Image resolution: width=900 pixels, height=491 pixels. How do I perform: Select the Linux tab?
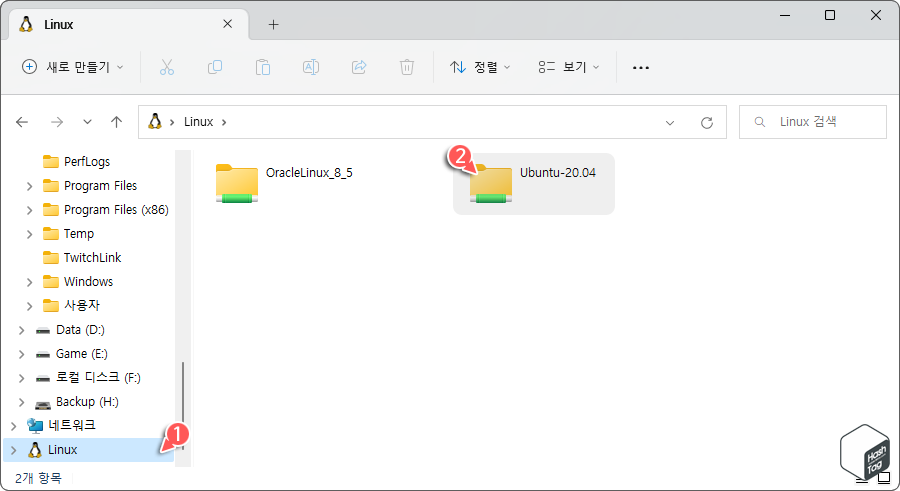point(129,24)
